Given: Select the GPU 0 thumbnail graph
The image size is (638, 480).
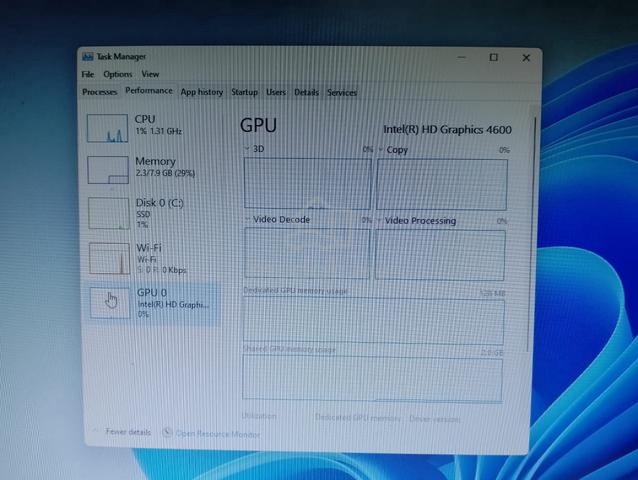Looking at the screenshot, I should click(x=110, y=303).
